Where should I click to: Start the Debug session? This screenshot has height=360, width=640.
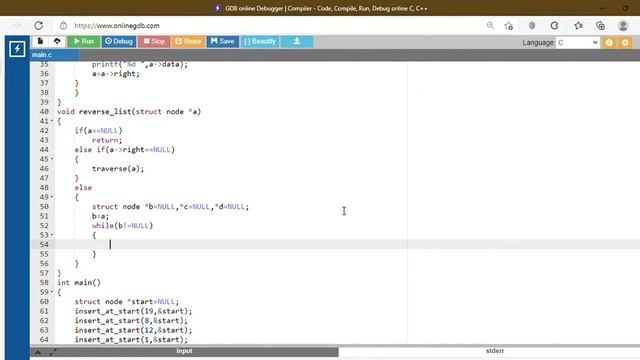(x=119, y=41)
